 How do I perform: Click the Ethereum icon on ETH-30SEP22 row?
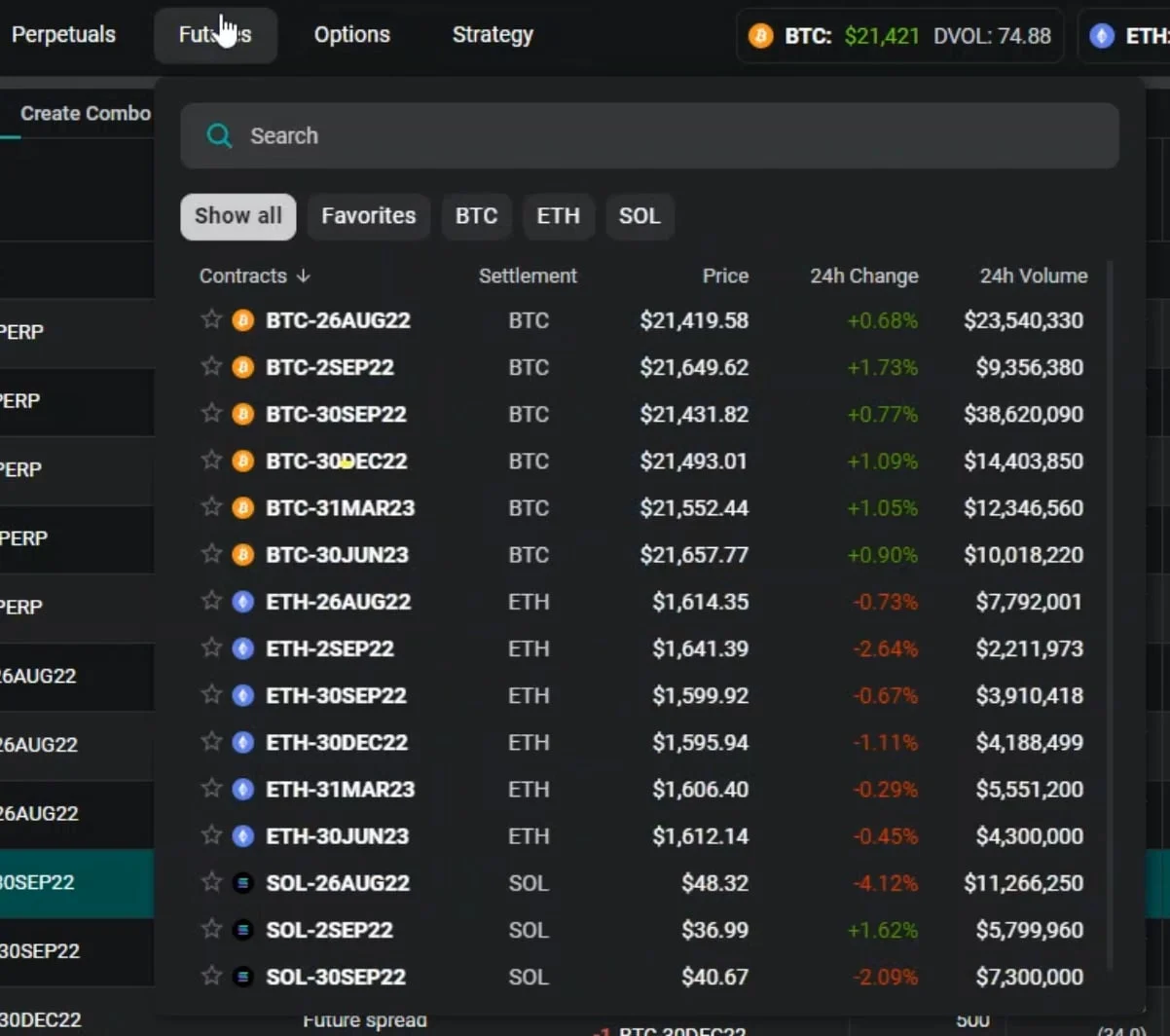coord(243,695)
